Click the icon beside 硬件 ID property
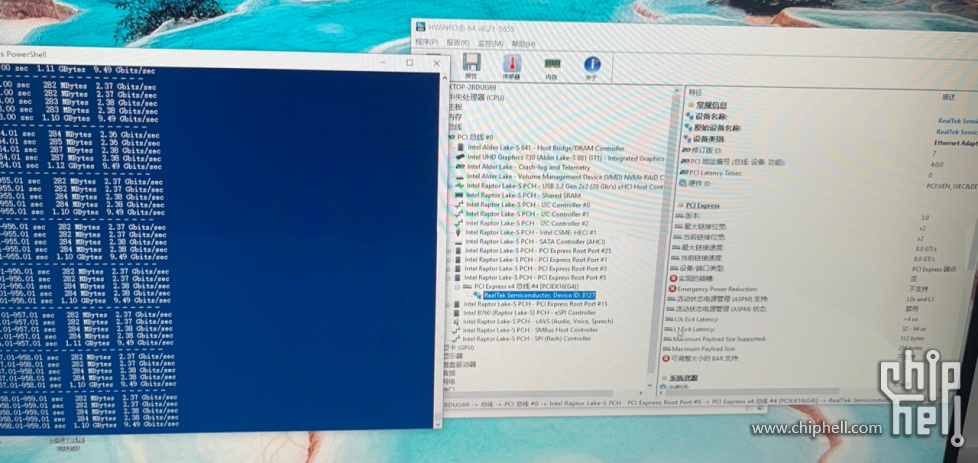 pos(684,183)
